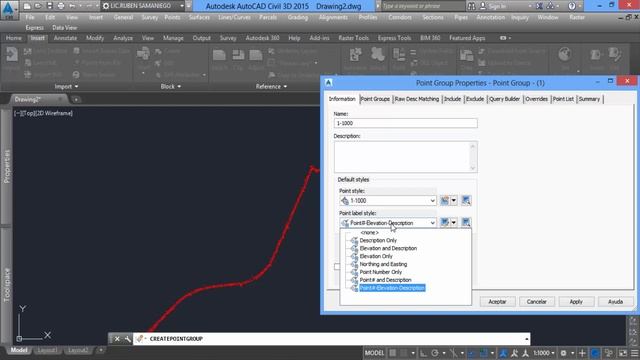Switch to the Raster Tools ribbon tab
This screenshot has width=640, height=360.
click(x=353, y=38)
